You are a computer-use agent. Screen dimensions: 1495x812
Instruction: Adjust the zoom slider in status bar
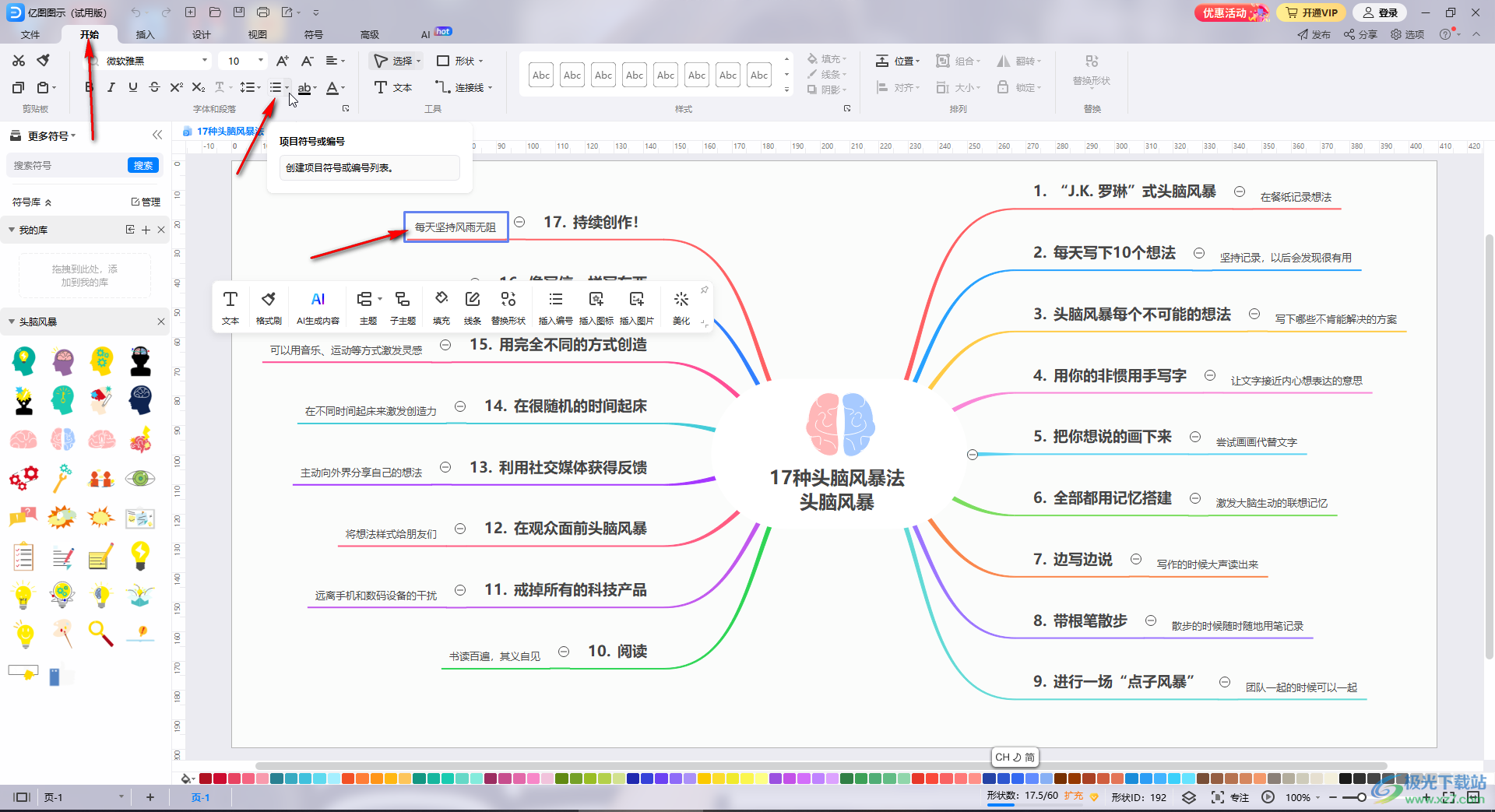coord(1361,797)
